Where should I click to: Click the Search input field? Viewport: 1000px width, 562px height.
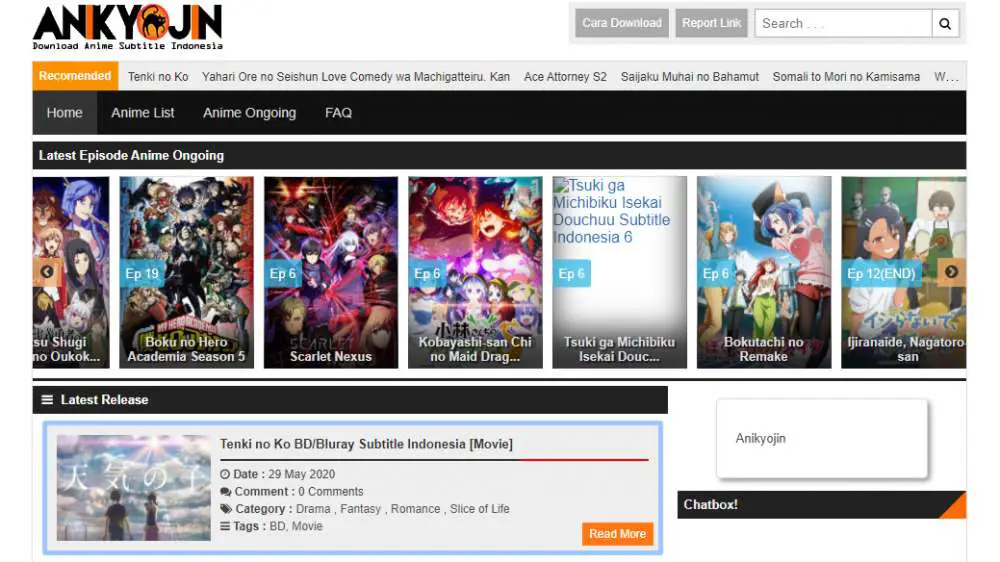[843, 24]
